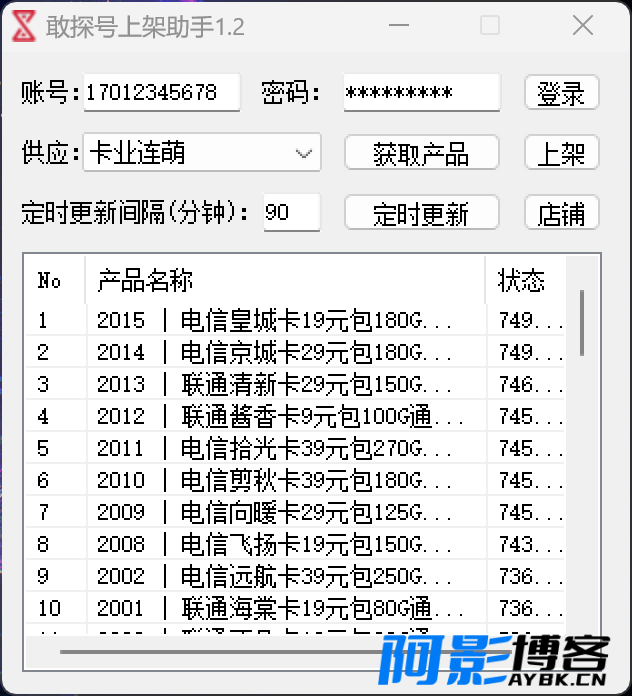
Task: Sort by the 产品名称 column header
Action: coord(285,281)
